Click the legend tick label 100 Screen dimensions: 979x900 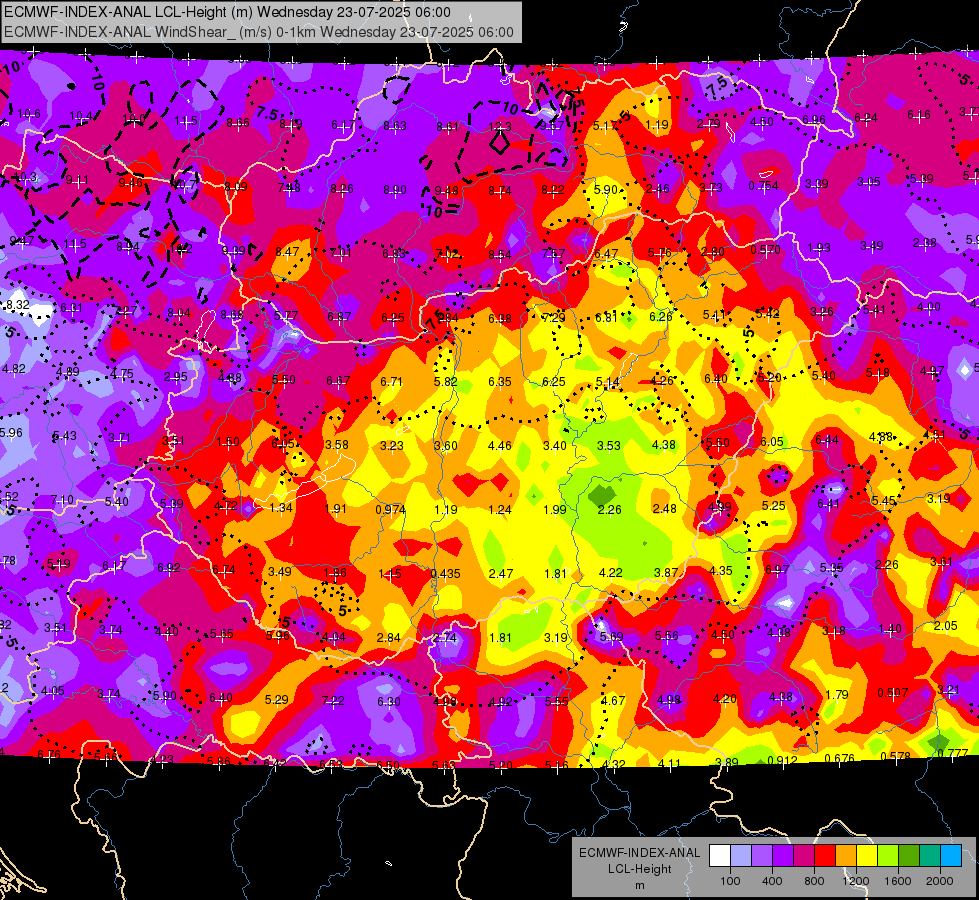[x=730, y=881]
